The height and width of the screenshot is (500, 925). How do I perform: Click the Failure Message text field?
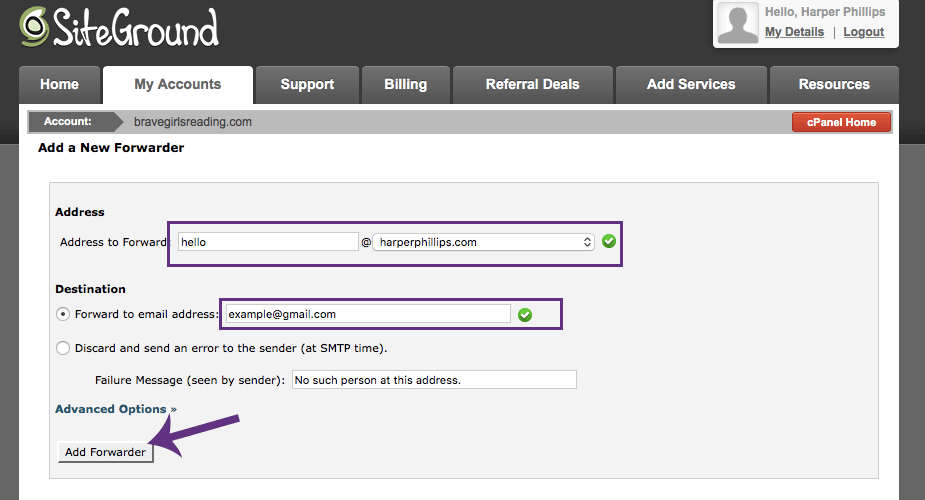pyautogui.click(x=434, y=380)
